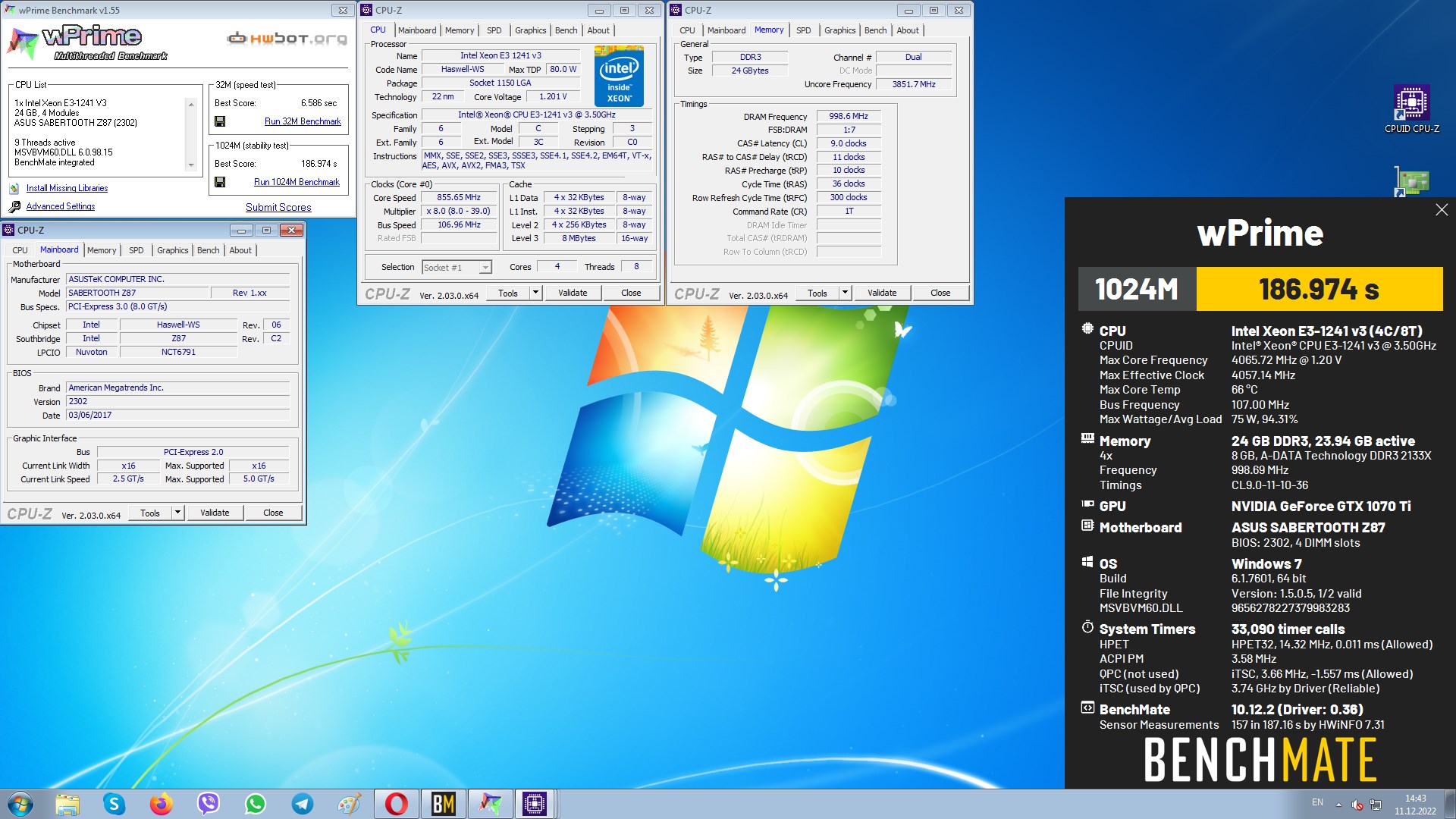This screenshot has width=1456, height=819.
Task: Close the BenchMate wPrime result panel
Action: click(1442, 210)
